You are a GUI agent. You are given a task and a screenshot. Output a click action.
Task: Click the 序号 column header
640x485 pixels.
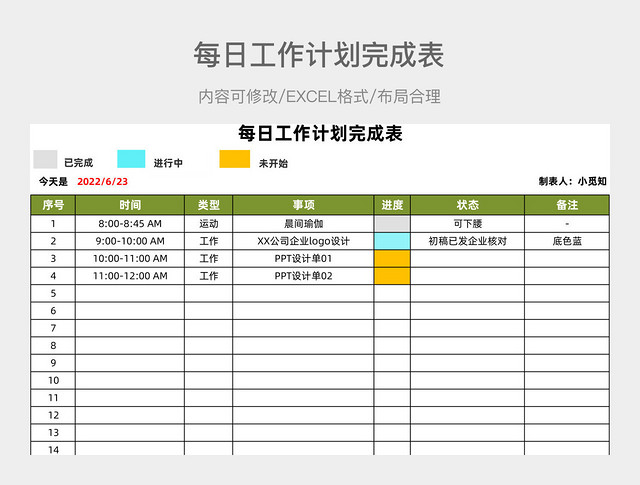[53, 205]
